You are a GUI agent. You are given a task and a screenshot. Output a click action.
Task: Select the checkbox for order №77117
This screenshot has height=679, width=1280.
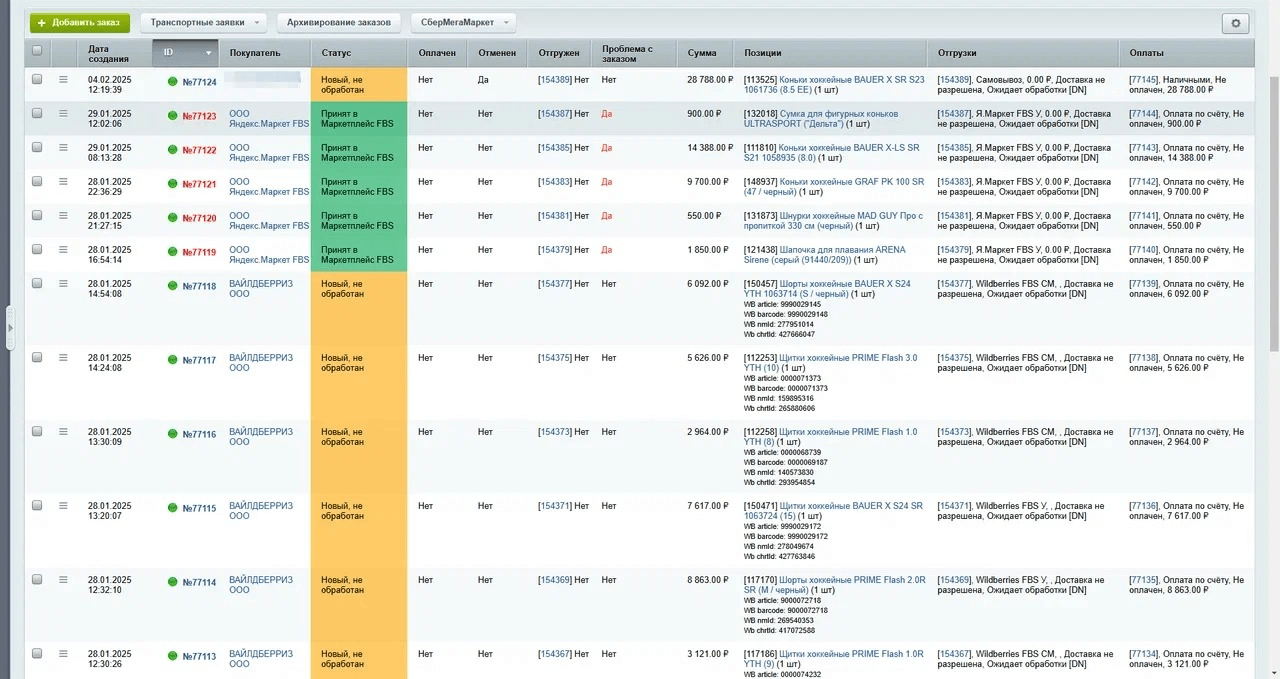click(37, 357)
